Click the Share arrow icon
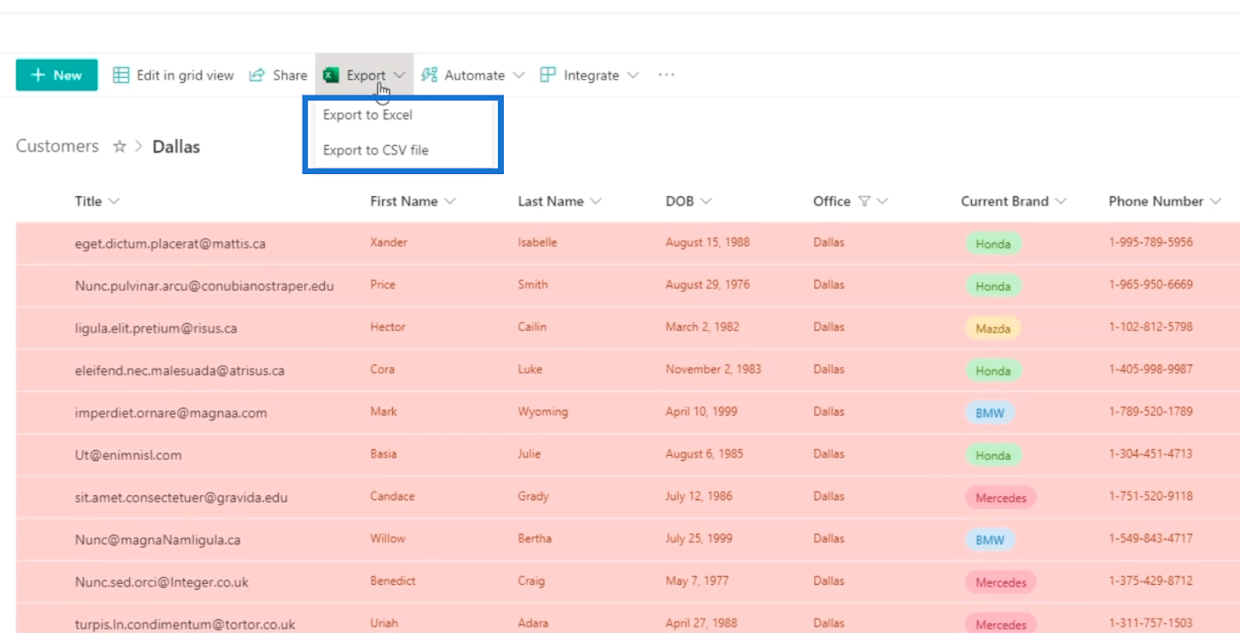 point(257,75)
